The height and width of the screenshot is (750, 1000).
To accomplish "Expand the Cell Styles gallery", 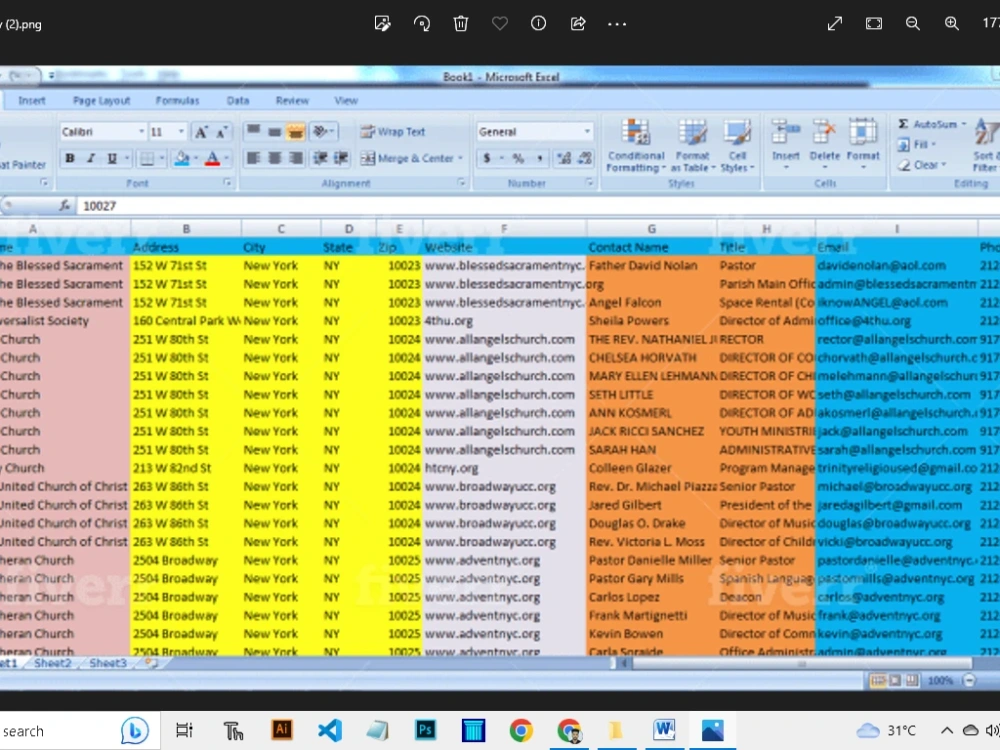I will (737, 145).
